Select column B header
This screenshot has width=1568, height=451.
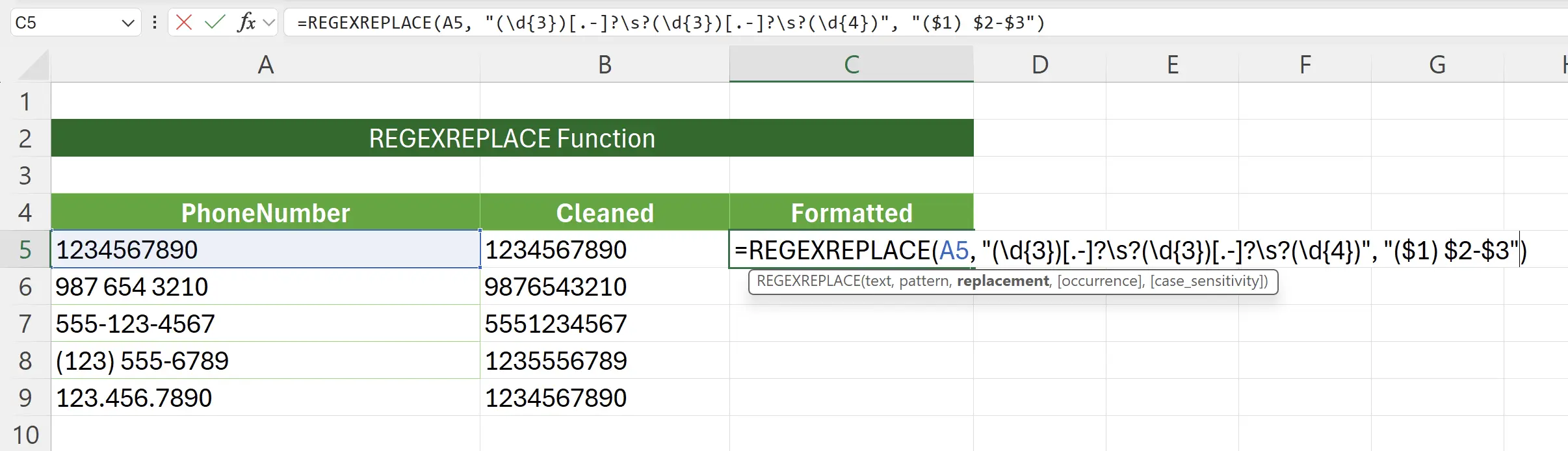pyautogui.click(x=605, y=65)
